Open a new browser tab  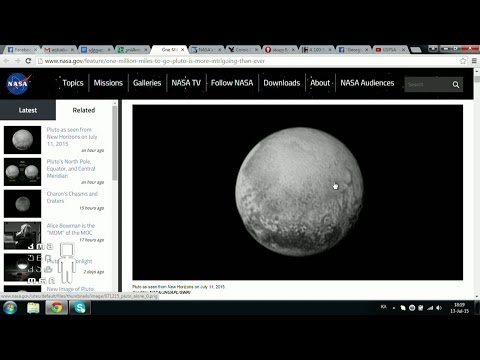(415, 50)
